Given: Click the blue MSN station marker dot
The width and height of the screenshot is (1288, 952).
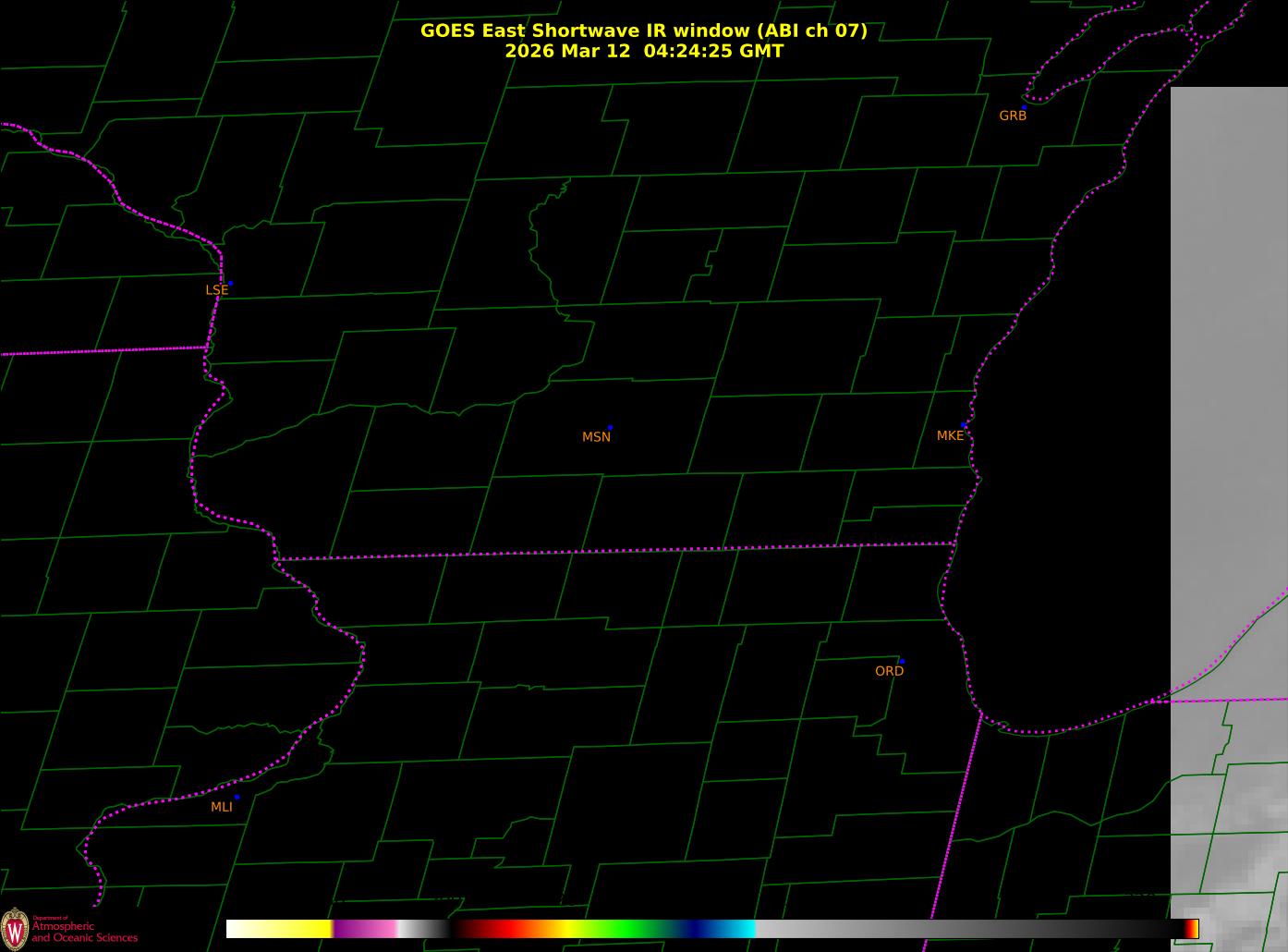Looking at the screenshot, I should [610, 428].
